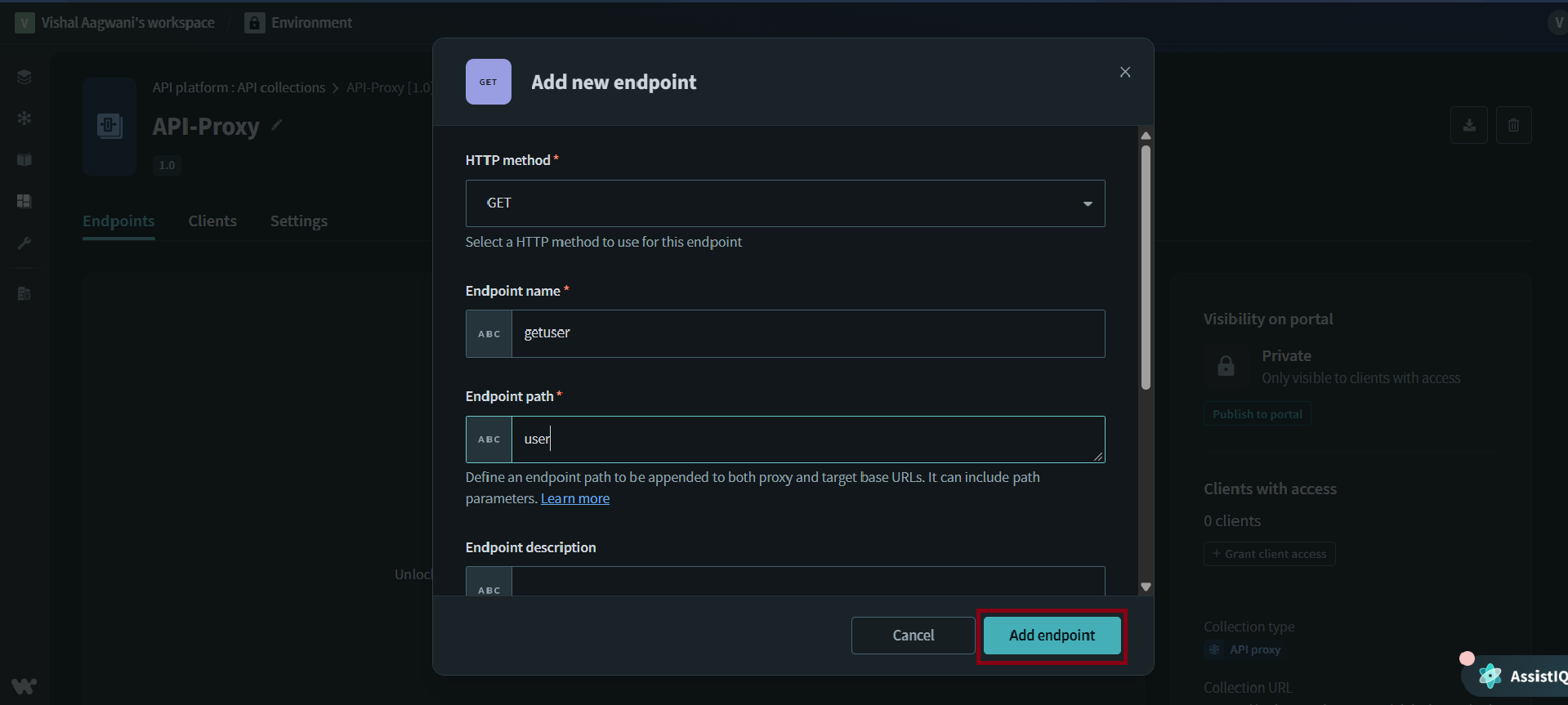Open the HTTP method dropdown

[785, 203]
